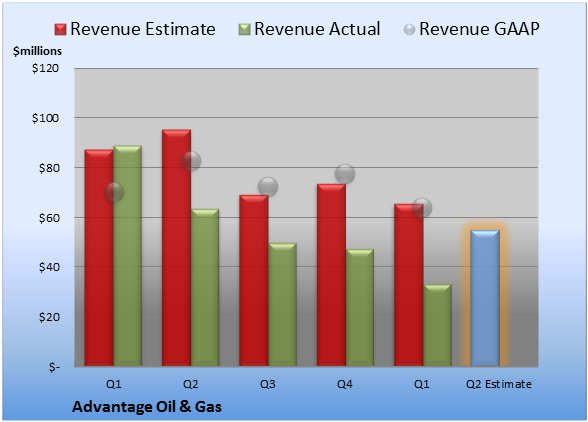
Task: Select the 'Revenue Actual' legend label
Action: click(x=317, y=29)
